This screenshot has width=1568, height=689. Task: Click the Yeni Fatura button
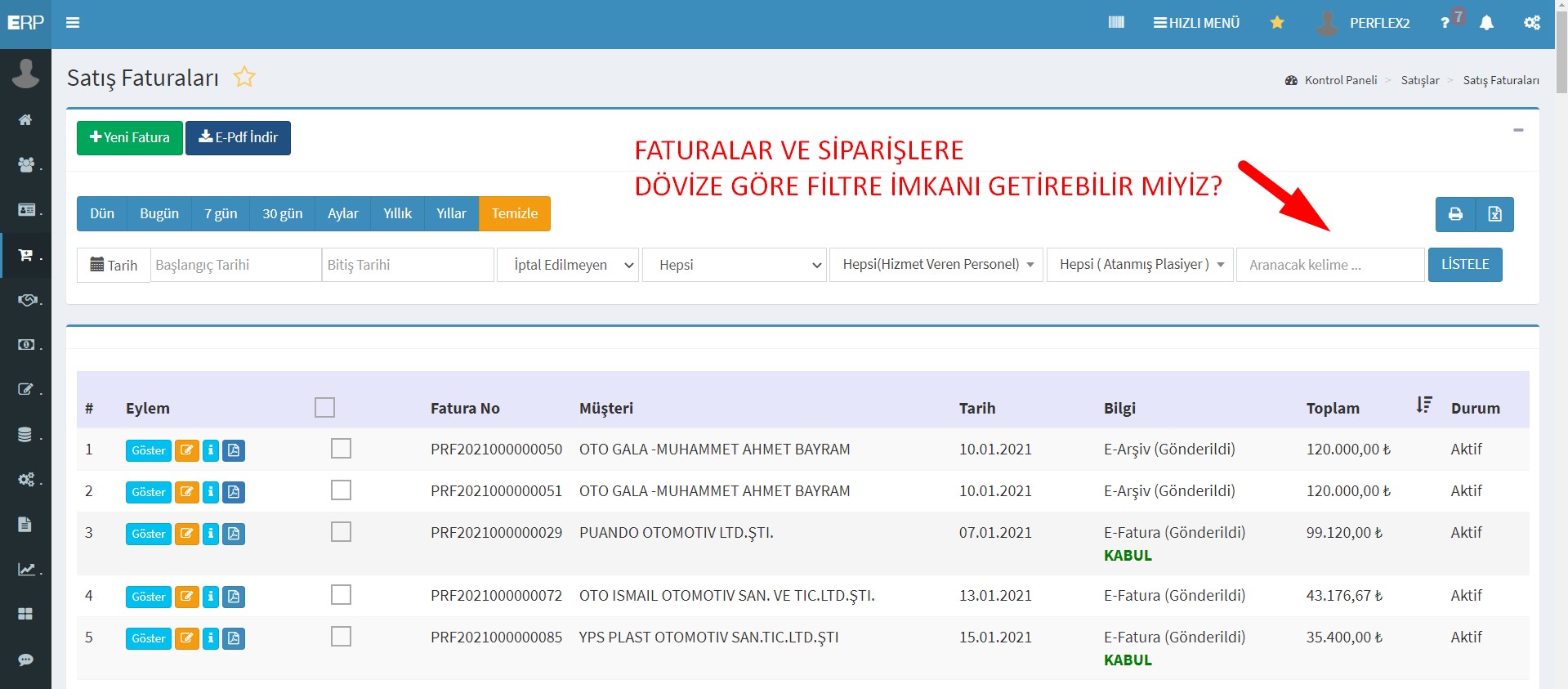(130, 137)
